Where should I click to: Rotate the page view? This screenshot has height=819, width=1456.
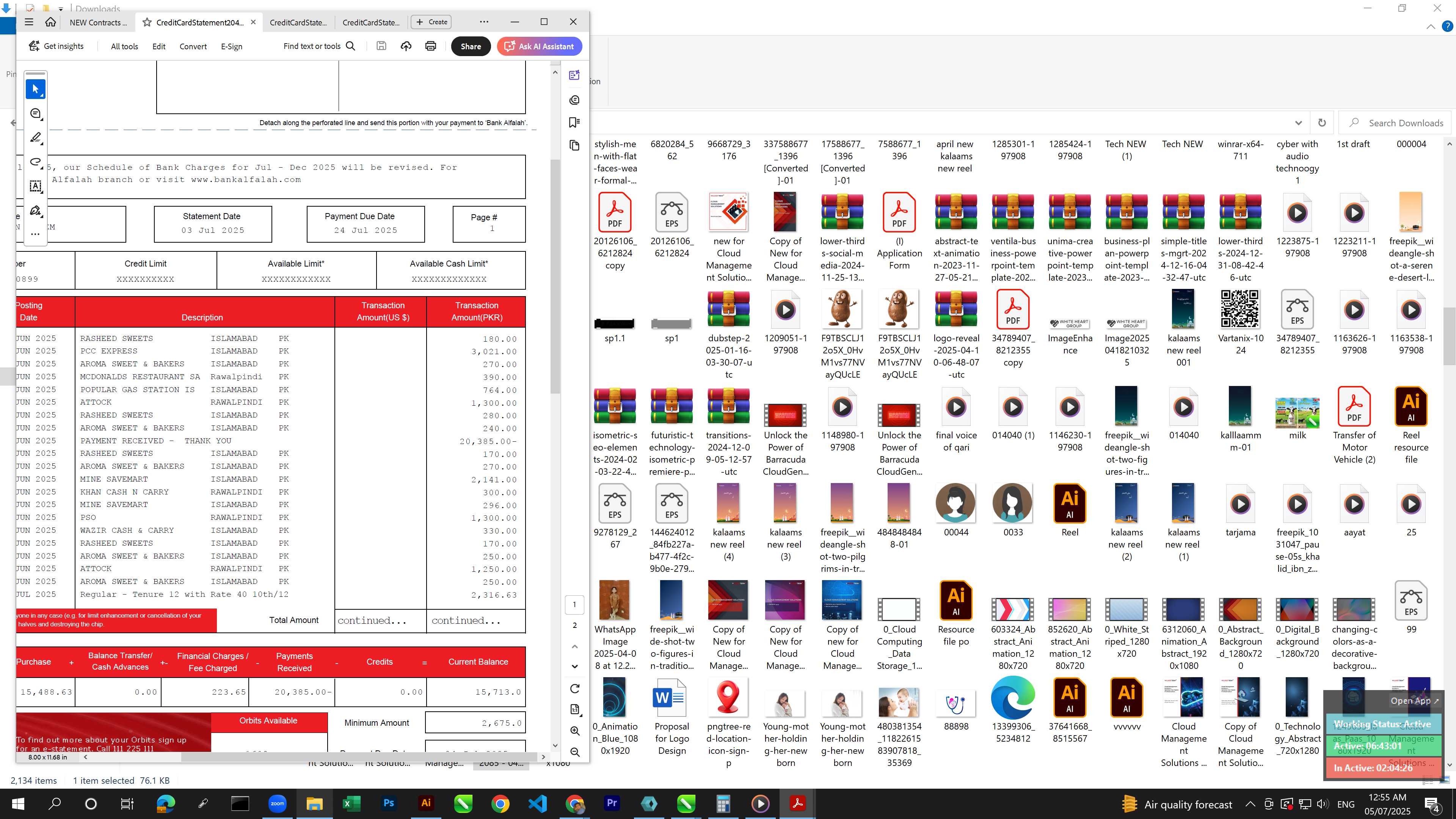click(x=575, y=689)
